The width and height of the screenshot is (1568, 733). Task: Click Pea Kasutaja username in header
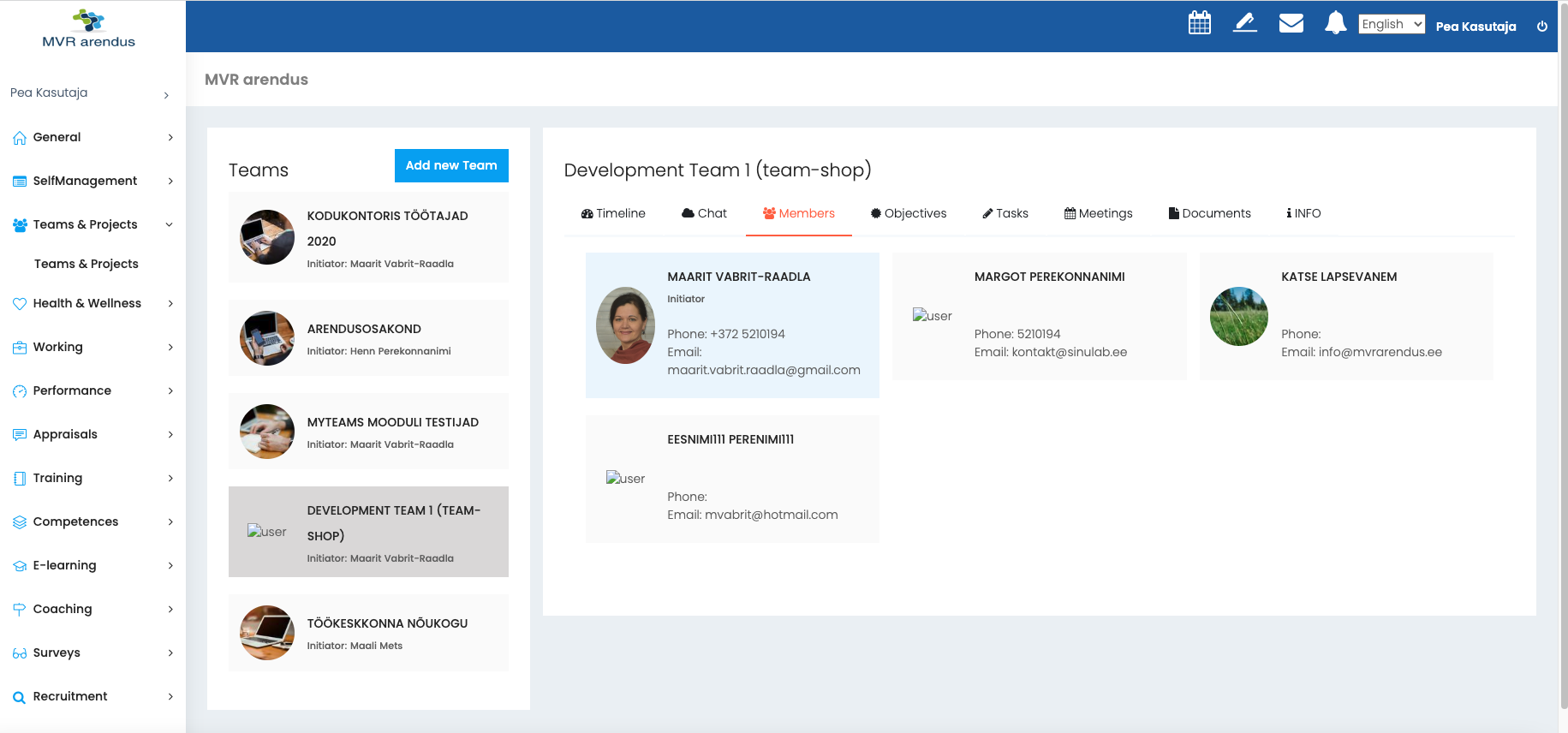point(1476,27)
